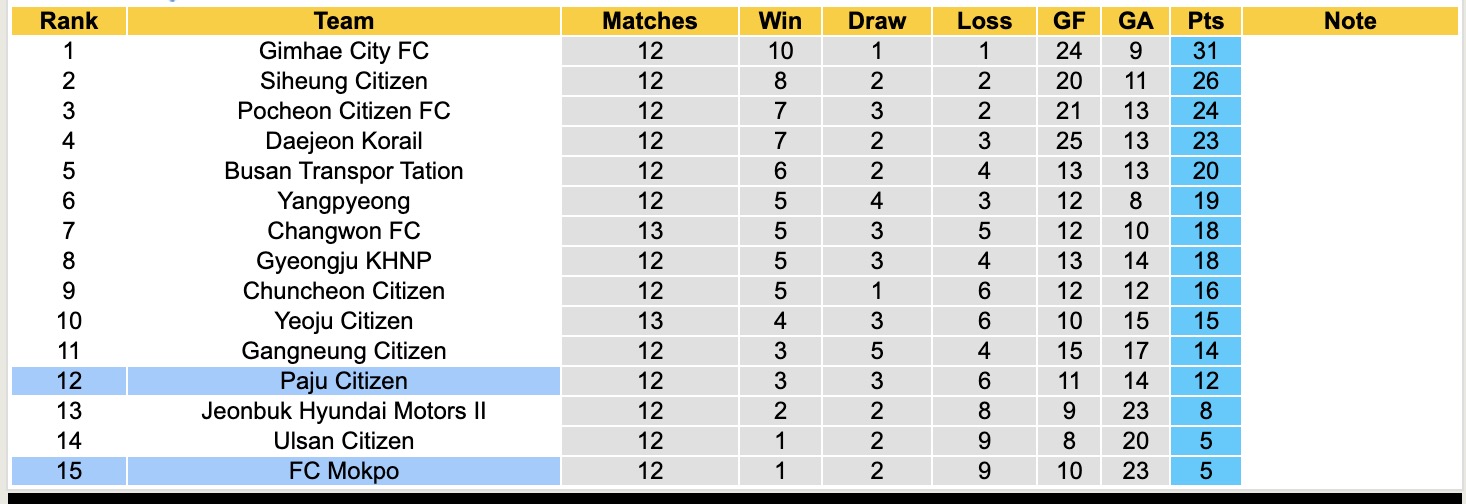Open the Gyeongju KHNP team link

tap(343, 261)
